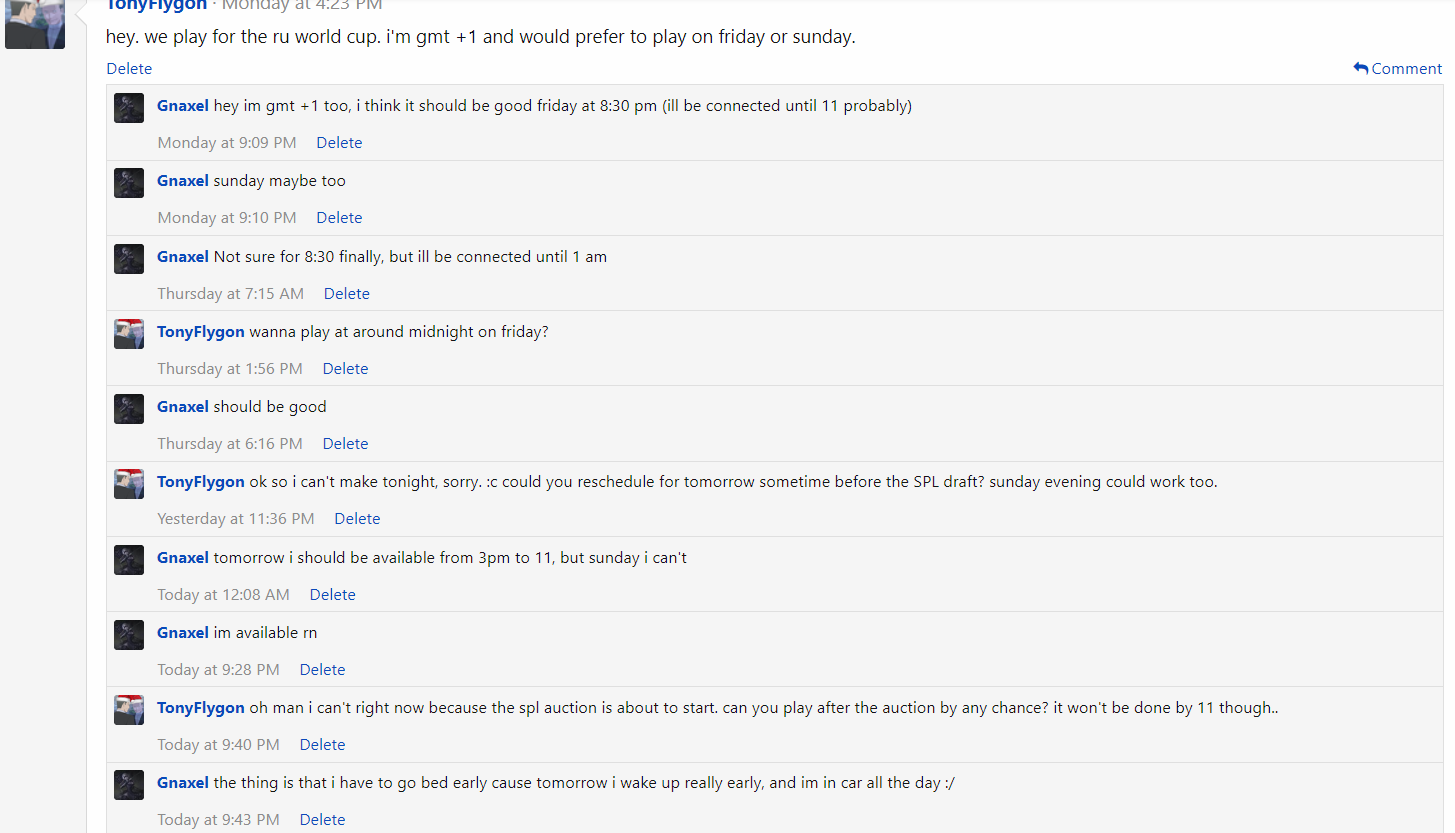Click the Comment link on the post
Image resolution: width=1455 pixels, height=833 pixels.
(1406, 69)
